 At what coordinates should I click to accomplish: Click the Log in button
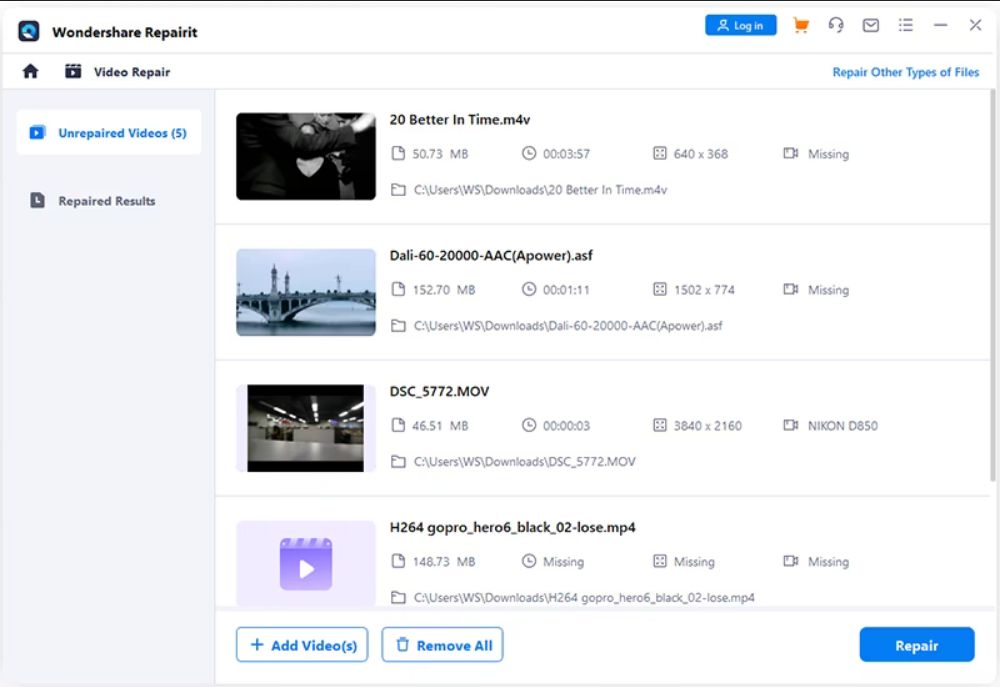click(740, 25)
